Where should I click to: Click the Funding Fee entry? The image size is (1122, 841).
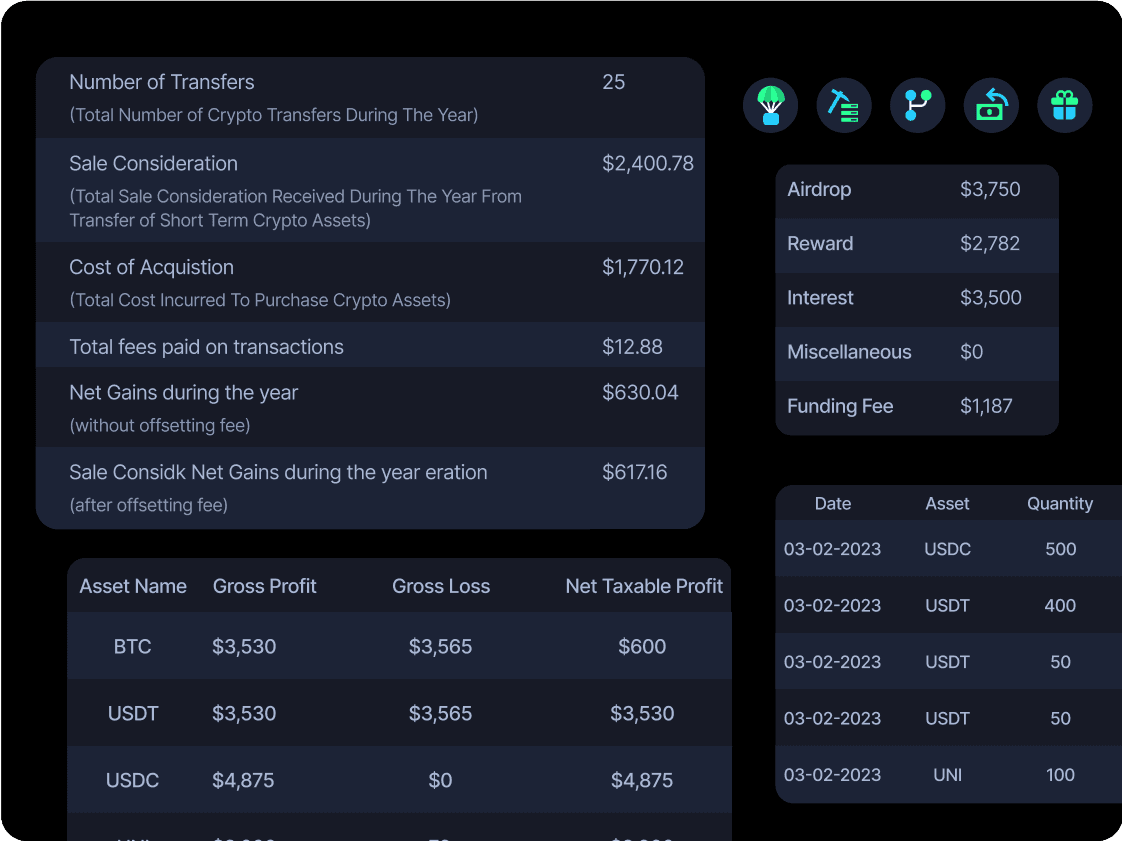916,406
